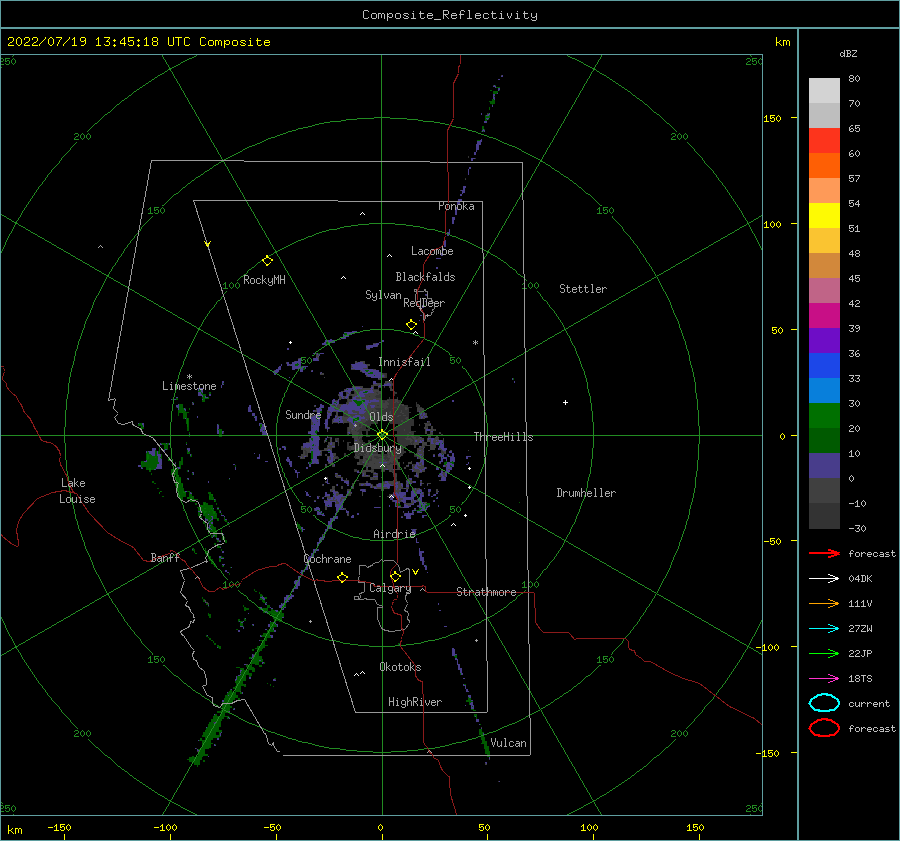Select the white 04DK arrow legend entry

[824, 579]
